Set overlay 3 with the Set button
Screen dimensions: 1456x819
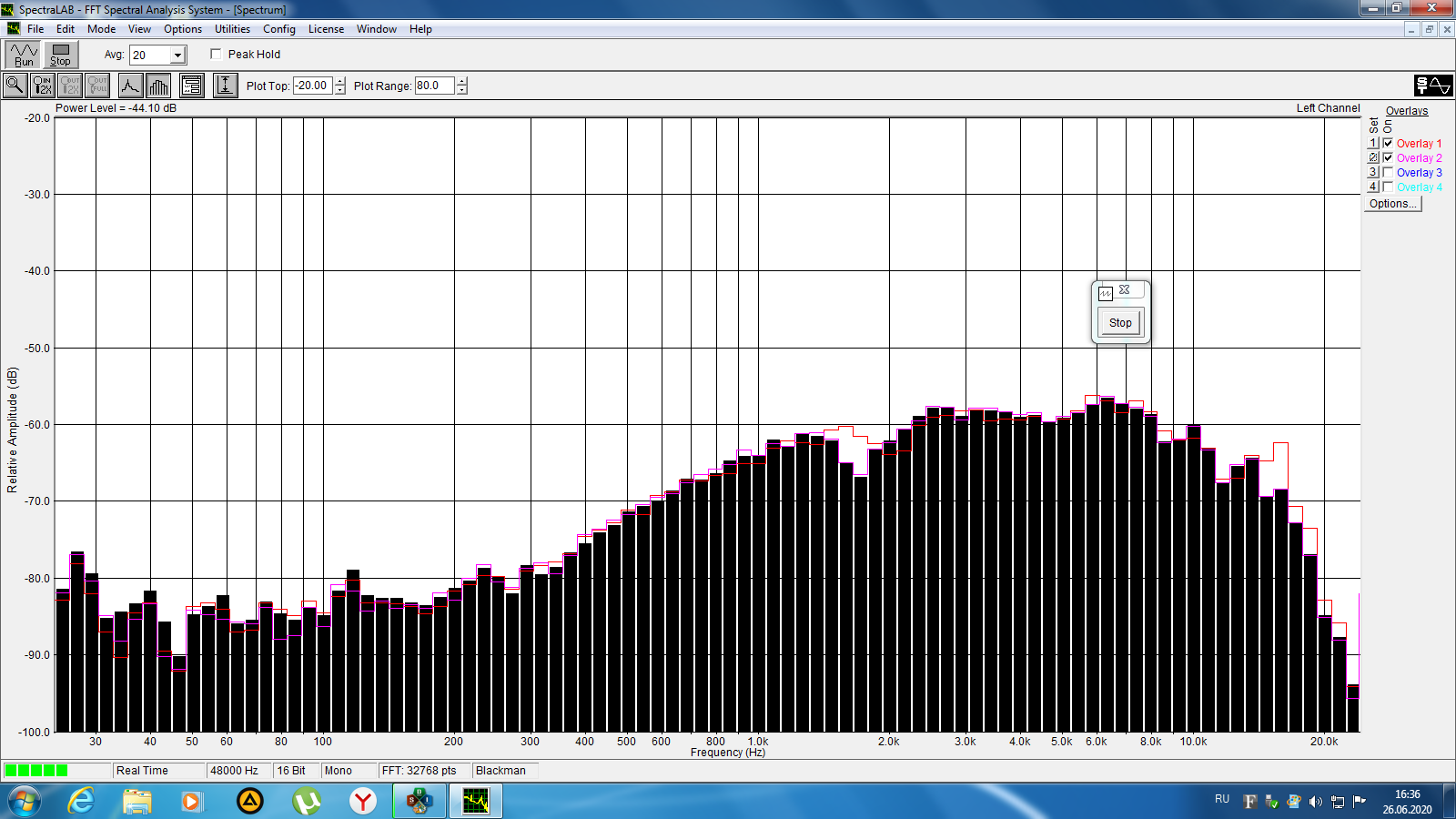[1373, 172]
